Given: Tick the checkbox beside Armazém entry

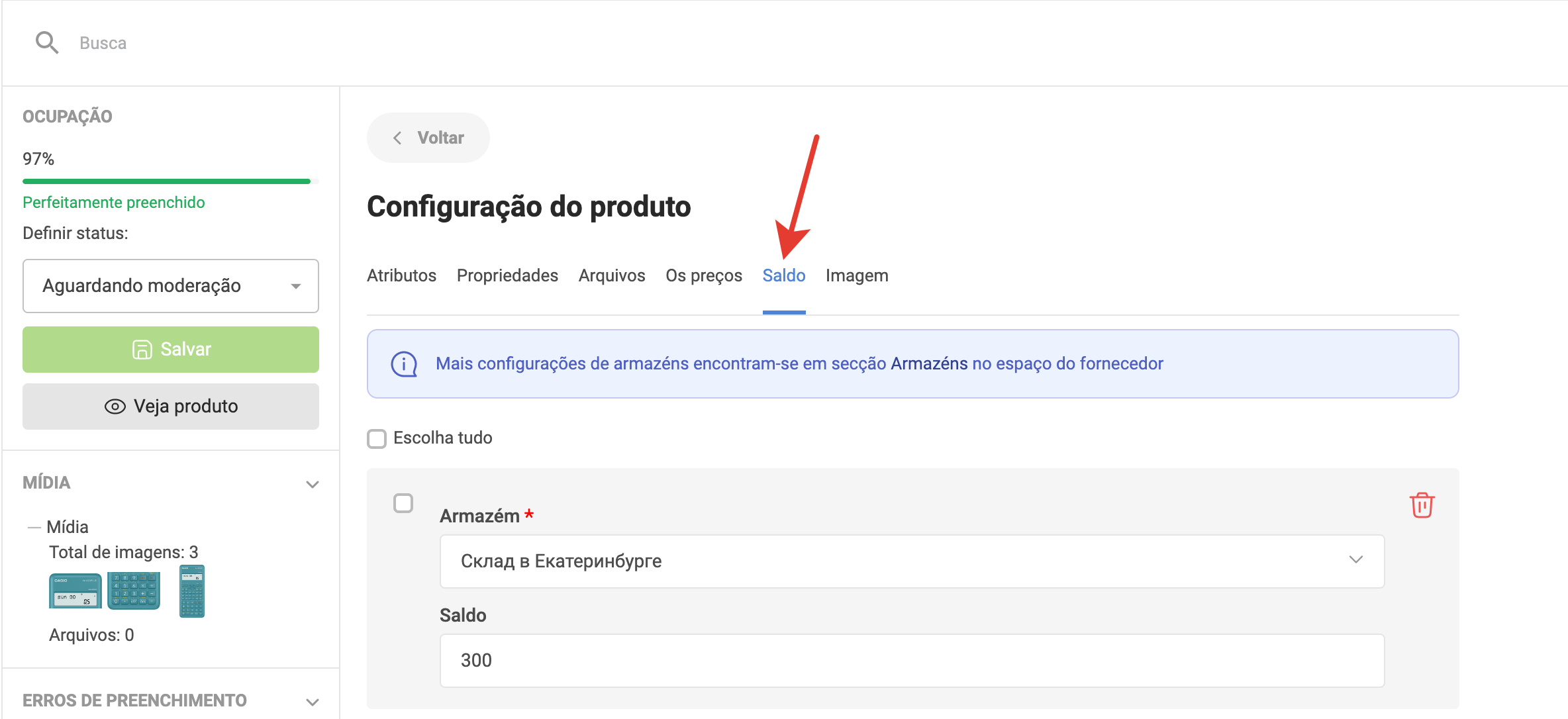Looking at the screenshot, I should (403, 503).
